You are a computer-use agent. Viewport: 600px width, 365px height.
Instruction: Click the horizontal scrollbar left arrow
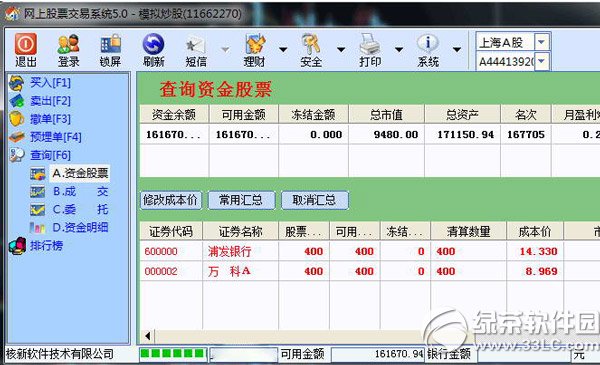[x=148, y=336]
